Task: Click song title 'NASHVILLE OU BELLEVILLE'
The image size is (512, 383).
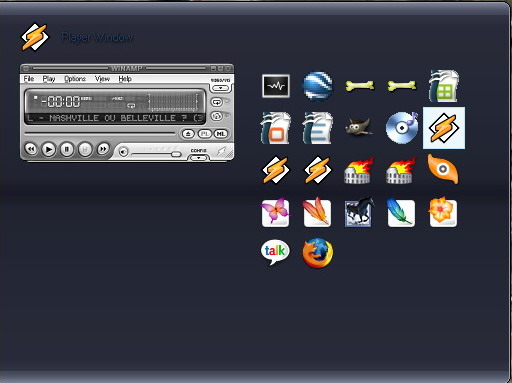Action: click(115, 118)
